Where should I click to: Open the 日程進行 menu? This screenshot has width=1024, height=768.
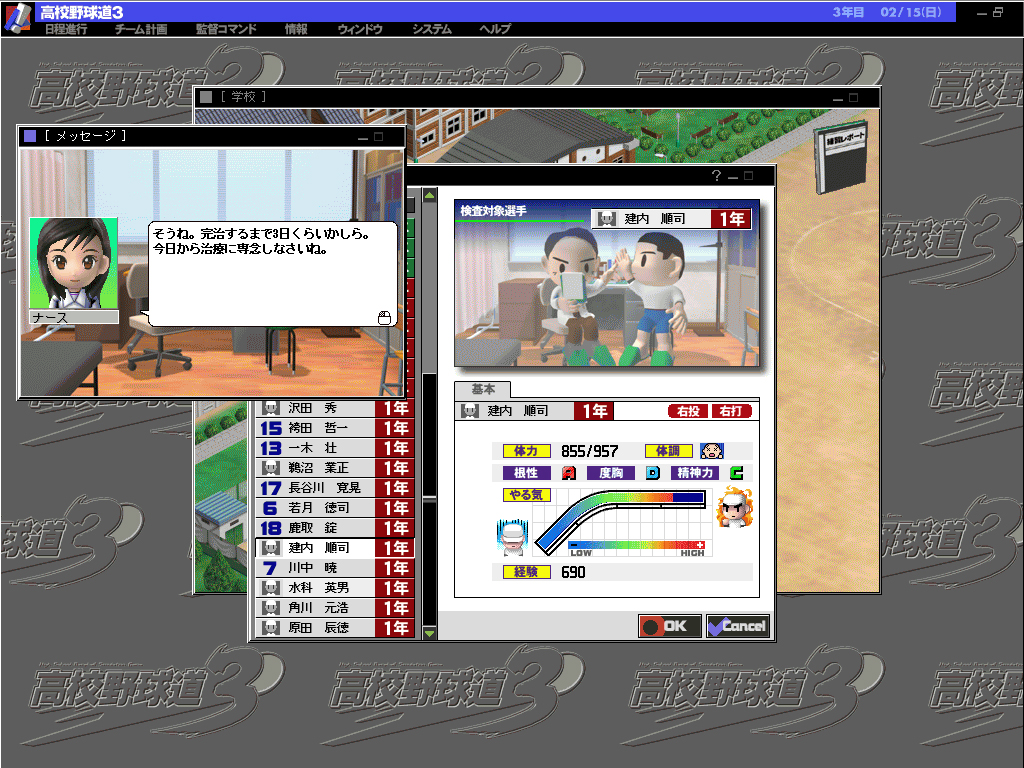pos(66,29)
